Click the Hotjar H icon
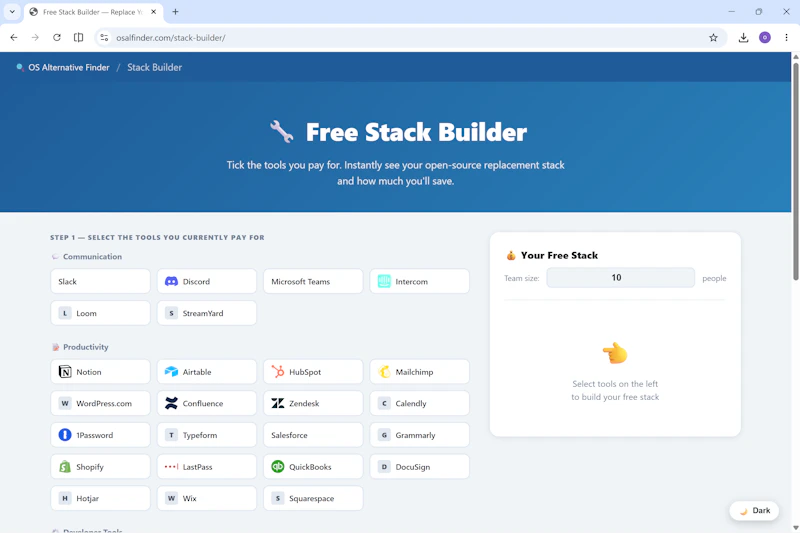 (65, 498)
